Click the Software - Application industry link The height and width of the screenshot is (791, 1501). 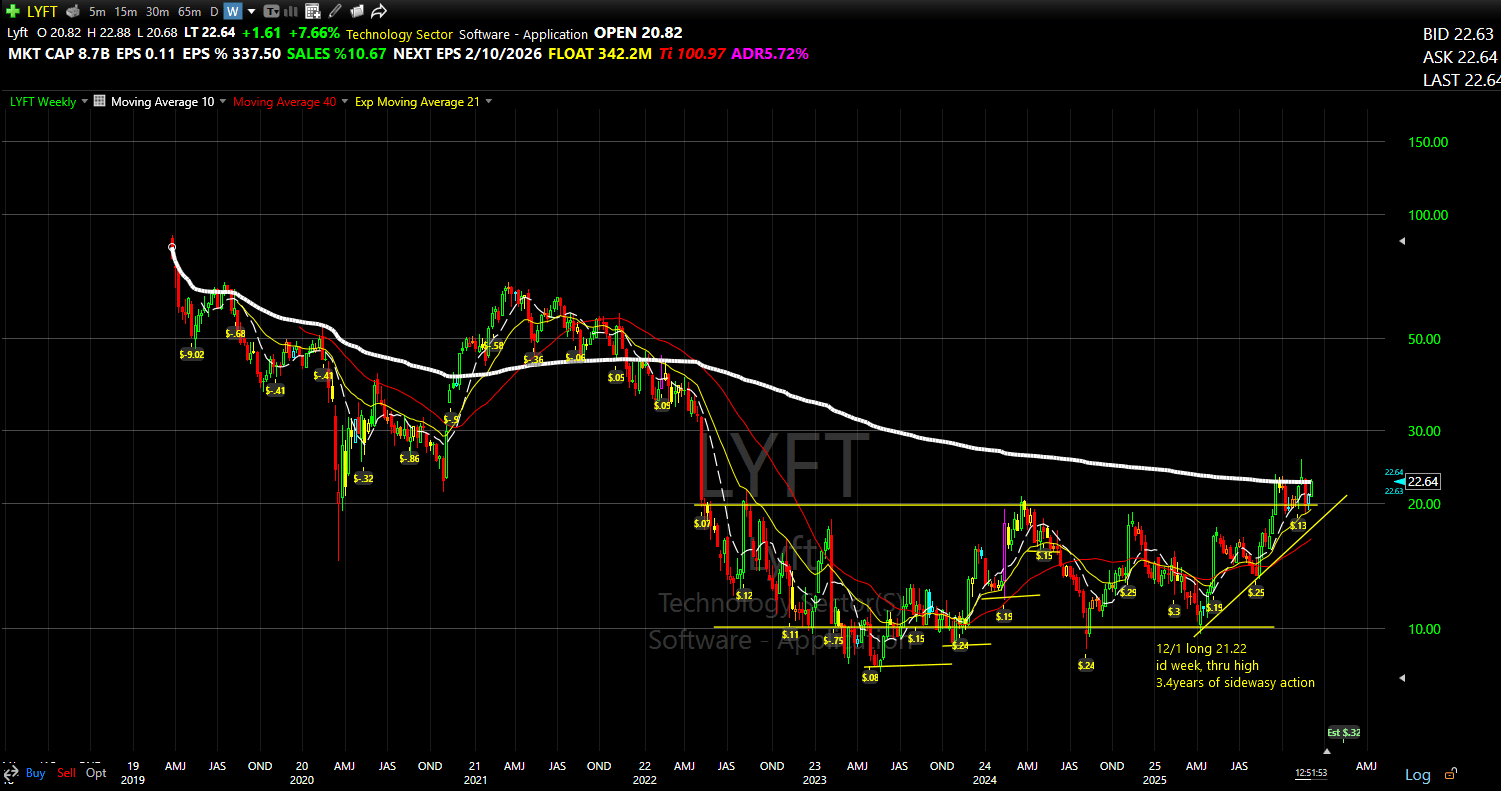click(523, 34)
